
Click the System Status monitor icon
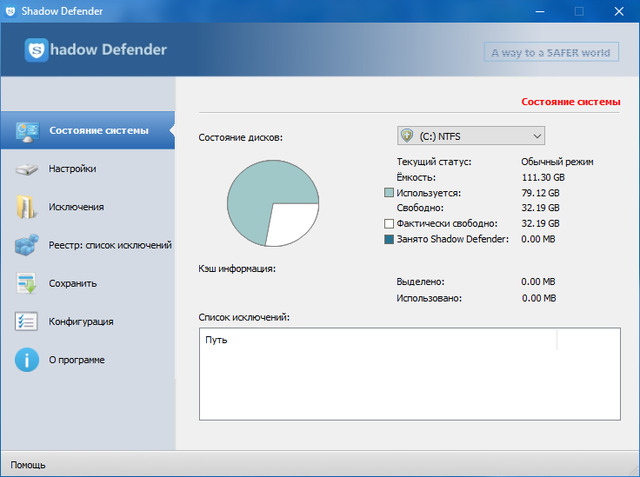tap(26, 131)
